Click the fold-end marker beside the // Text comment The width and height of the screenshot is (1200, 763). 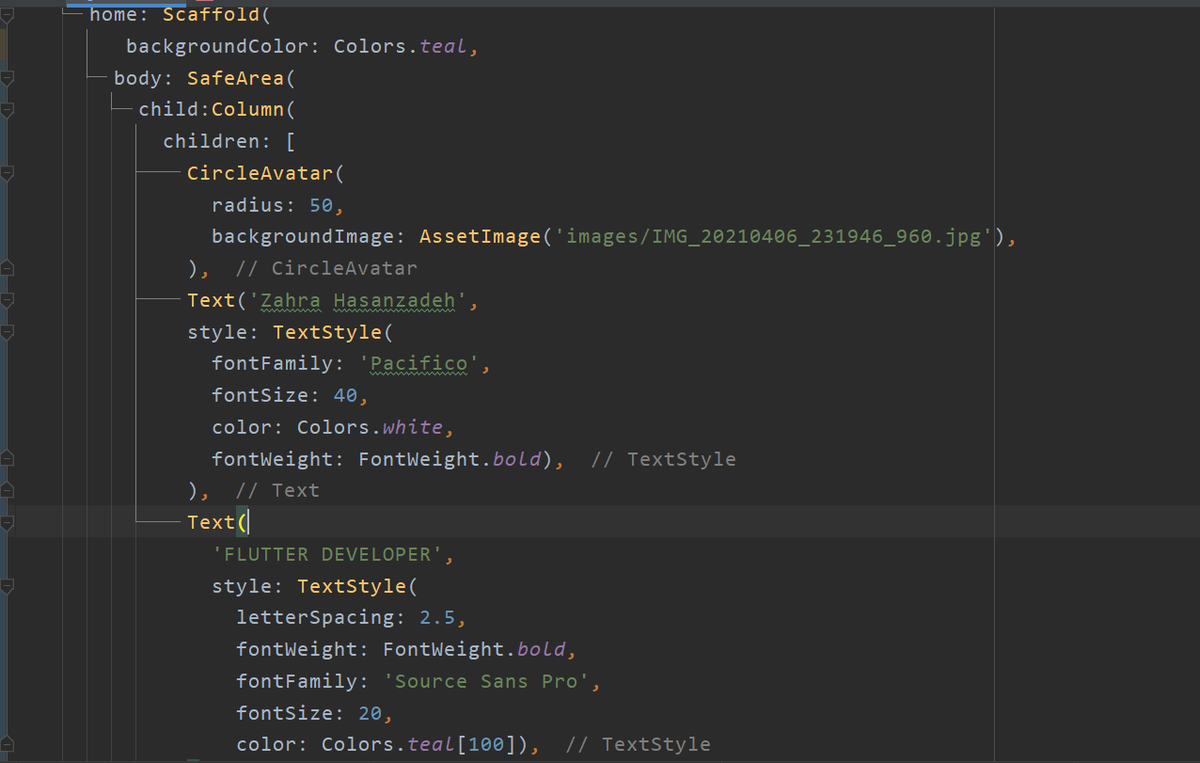(x=8, y=490)
